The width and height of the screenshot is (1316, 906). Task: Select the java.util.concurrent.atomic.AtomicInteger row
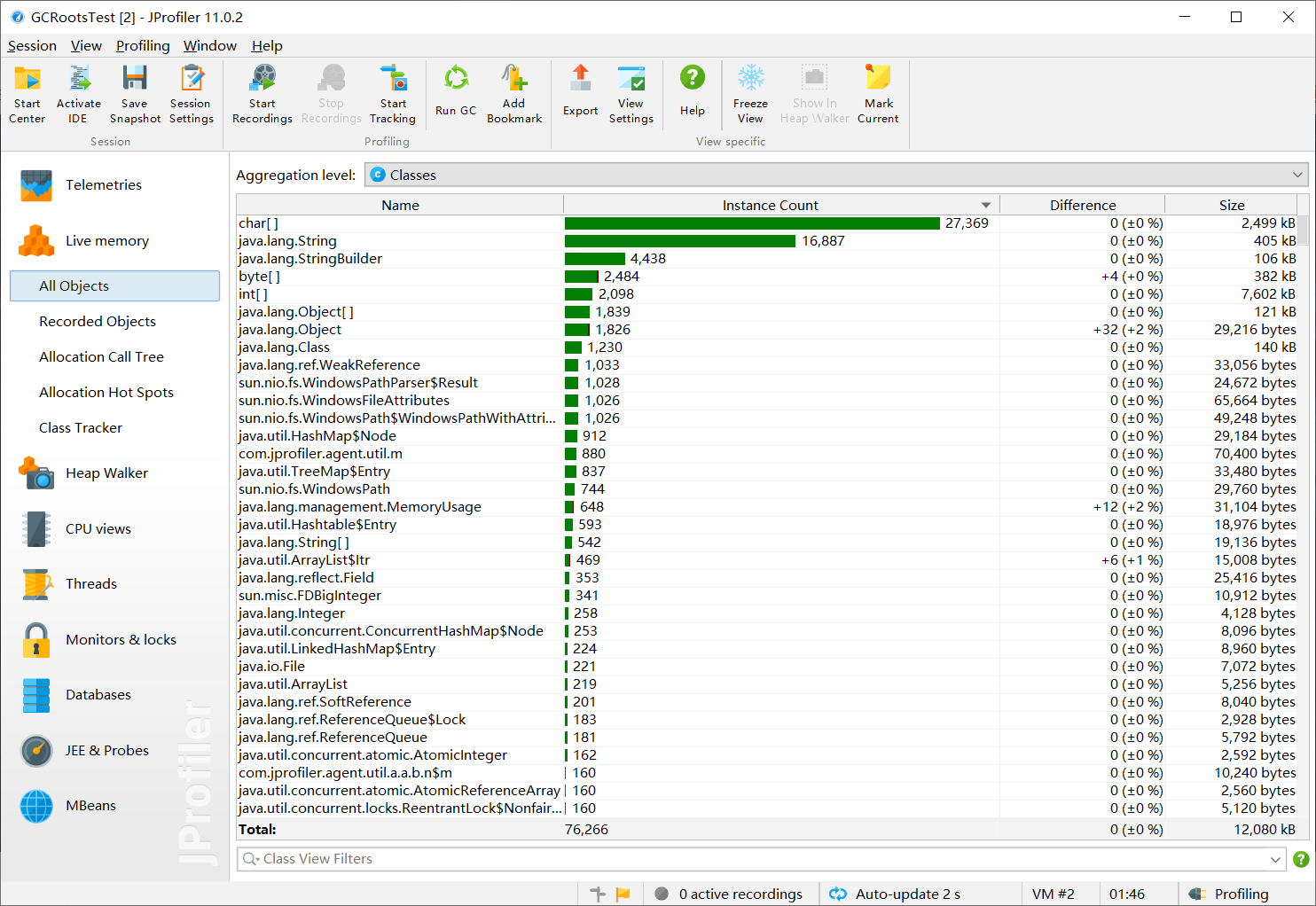pos(767,755)
